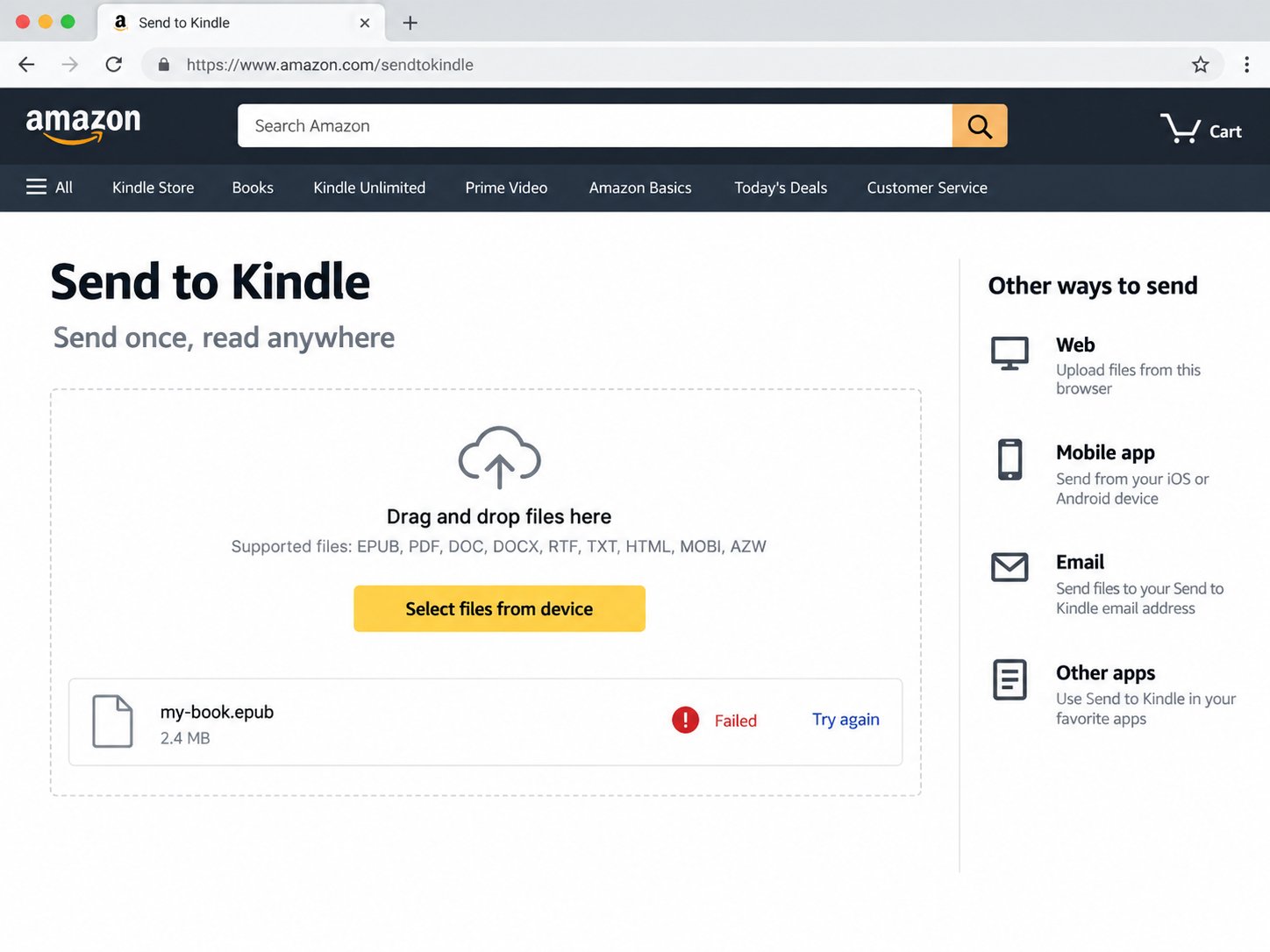
Task: Go to Kindle Store
Action: click(x=153, y=188)
